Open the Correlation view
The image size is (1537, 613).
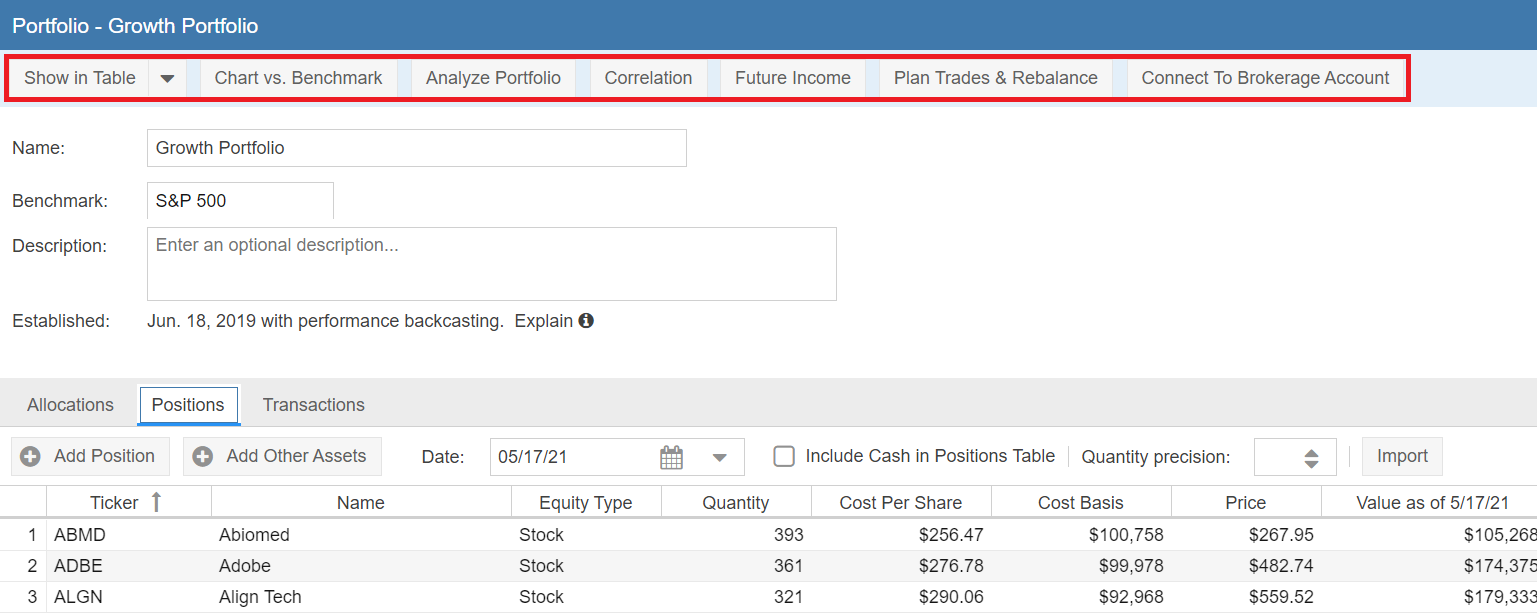click(x=648, y=78)
